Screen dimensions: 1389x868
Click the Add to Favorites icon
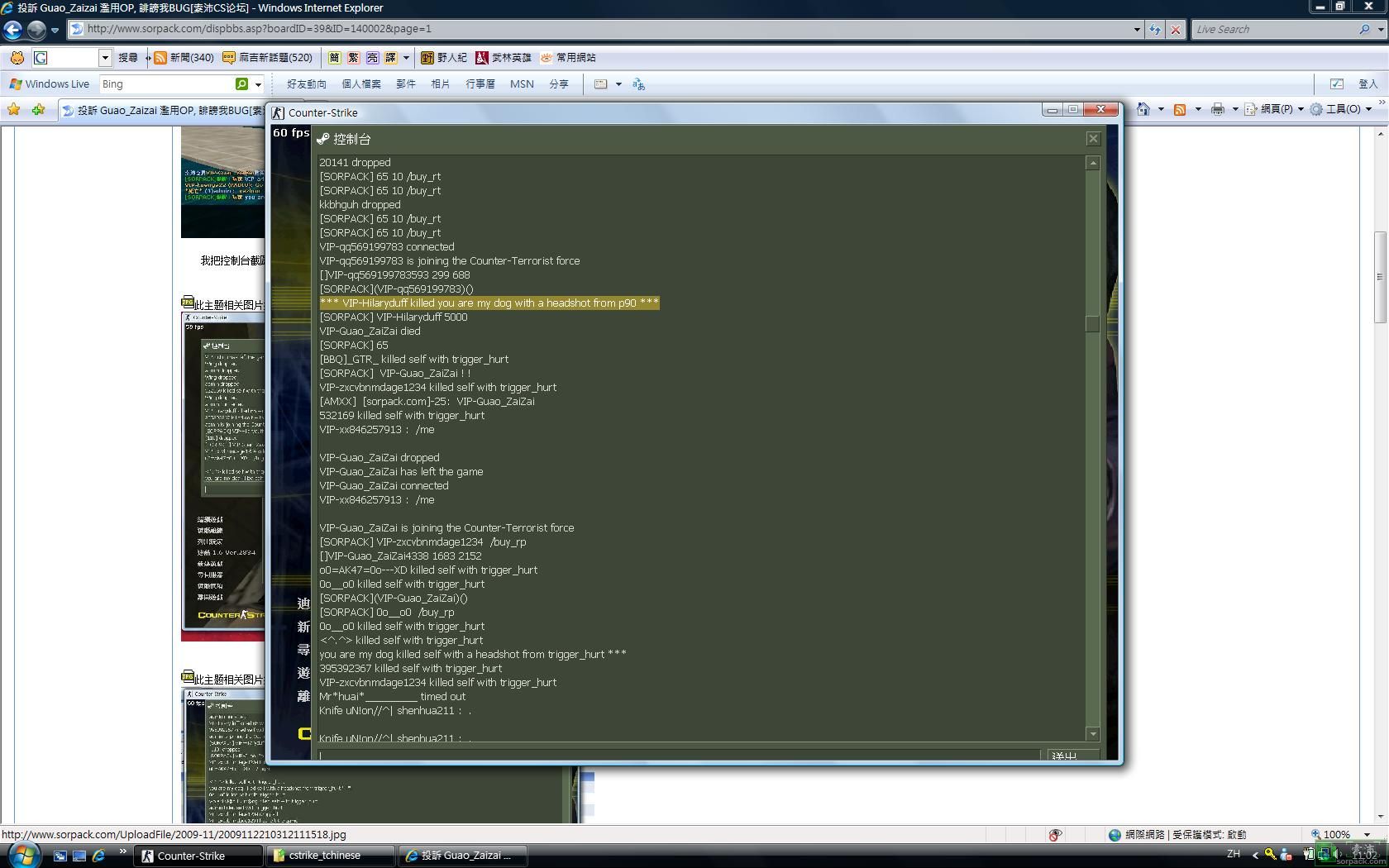click(38, 109)
